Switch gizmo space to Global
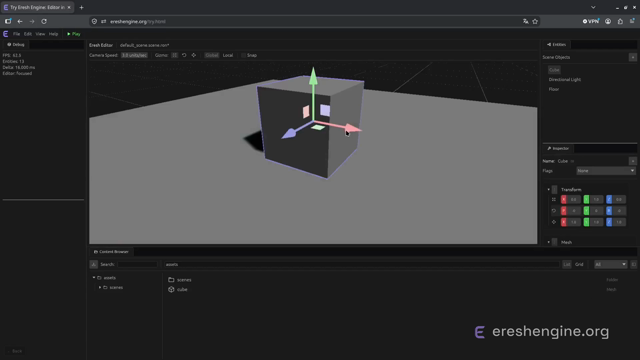640x360 pixels. (211, 55)
